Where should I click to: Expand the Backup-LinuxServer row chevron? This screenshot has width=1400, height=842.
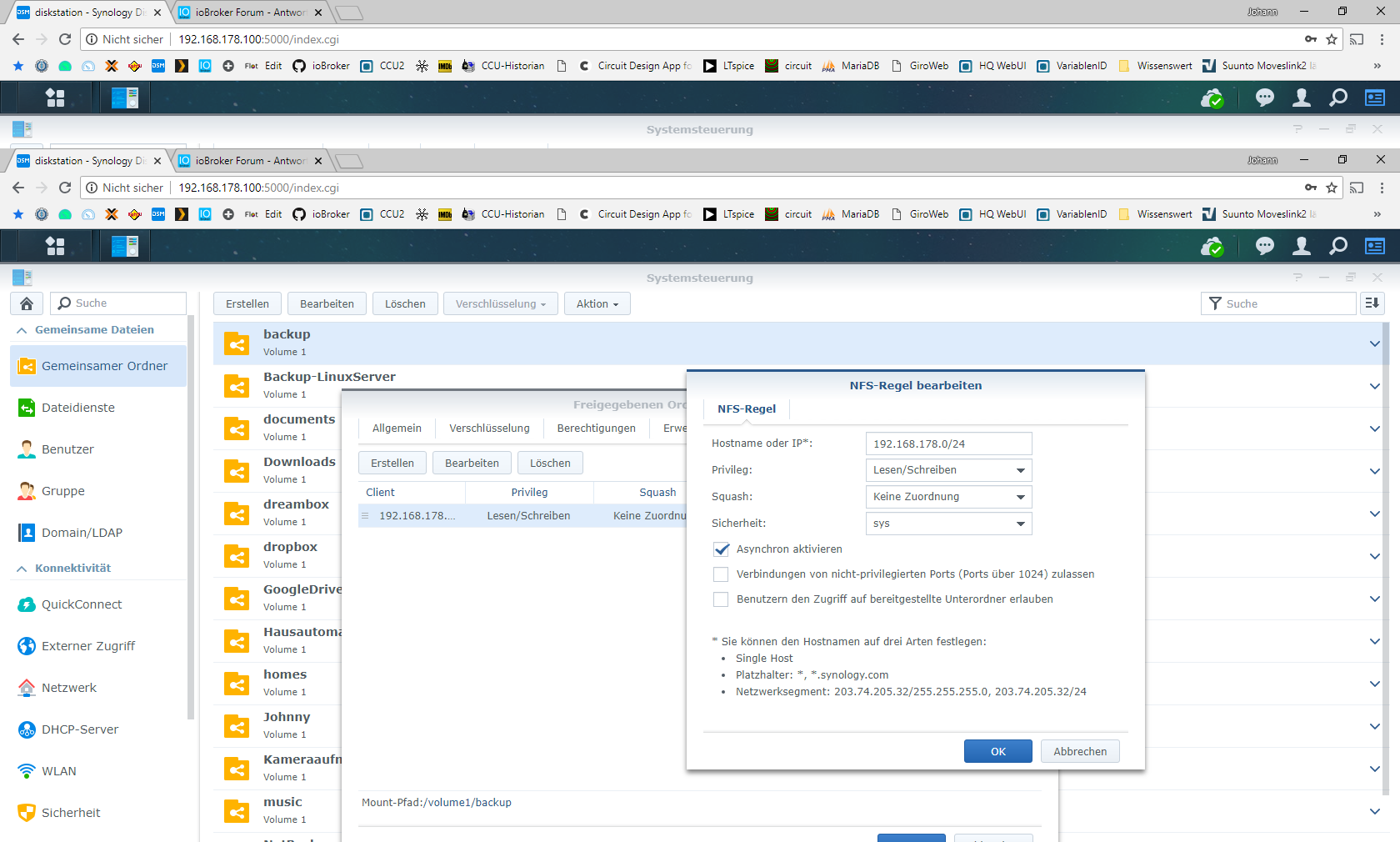[1374, 386]
